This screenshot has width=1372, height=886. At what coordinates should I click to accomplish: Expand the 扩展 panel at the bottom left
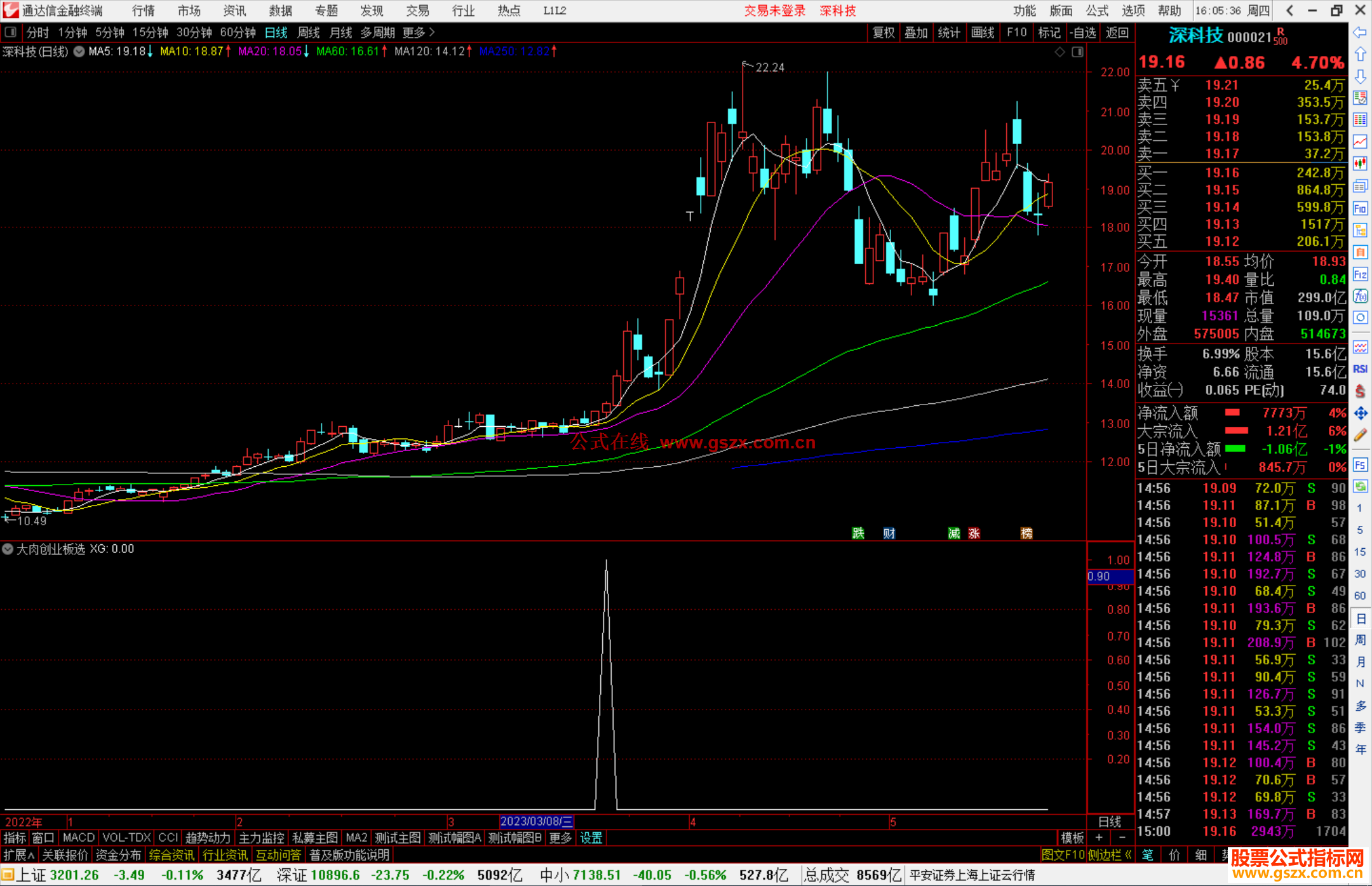pyautogui.click(x=19, y=856)
